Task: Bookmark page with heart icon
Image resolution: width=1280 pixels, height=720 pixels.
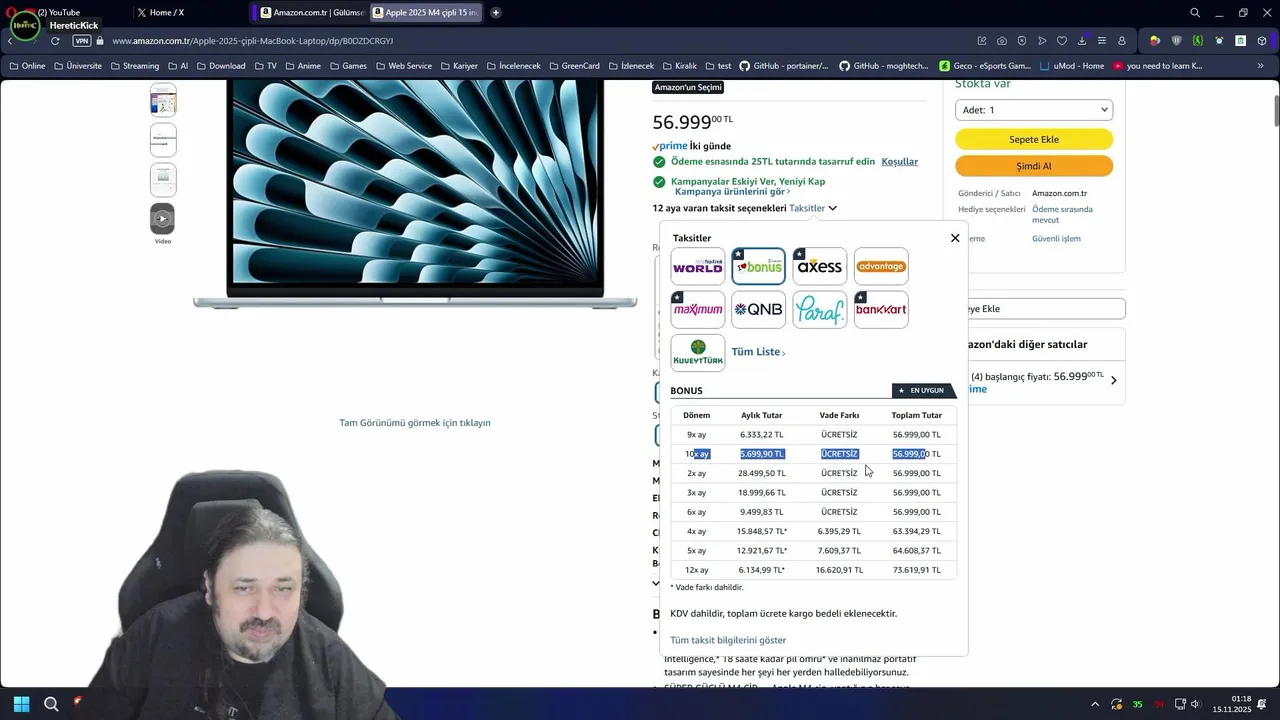Action: (x=1062, y=41)
